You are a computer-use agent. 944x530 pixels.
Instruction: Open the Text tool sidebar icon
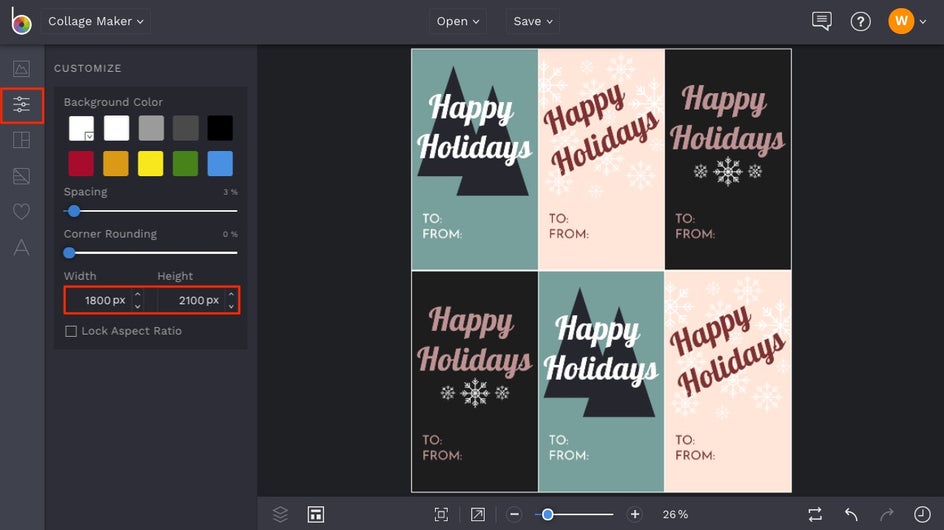22,247
